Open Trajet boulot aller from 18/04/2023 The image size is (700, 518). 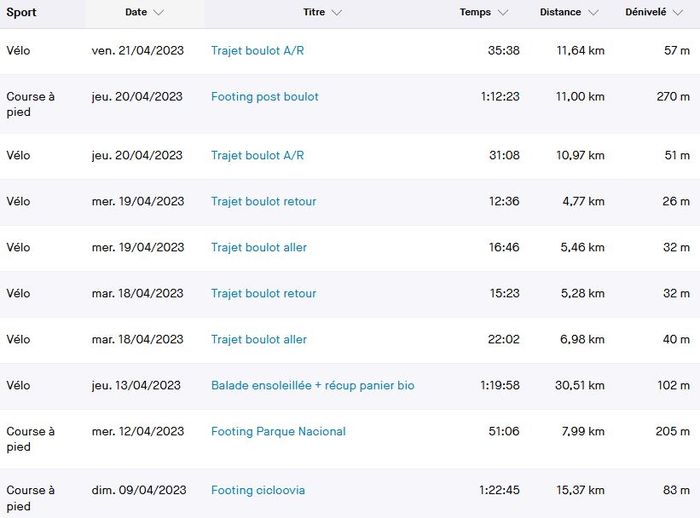coord(259,339)
